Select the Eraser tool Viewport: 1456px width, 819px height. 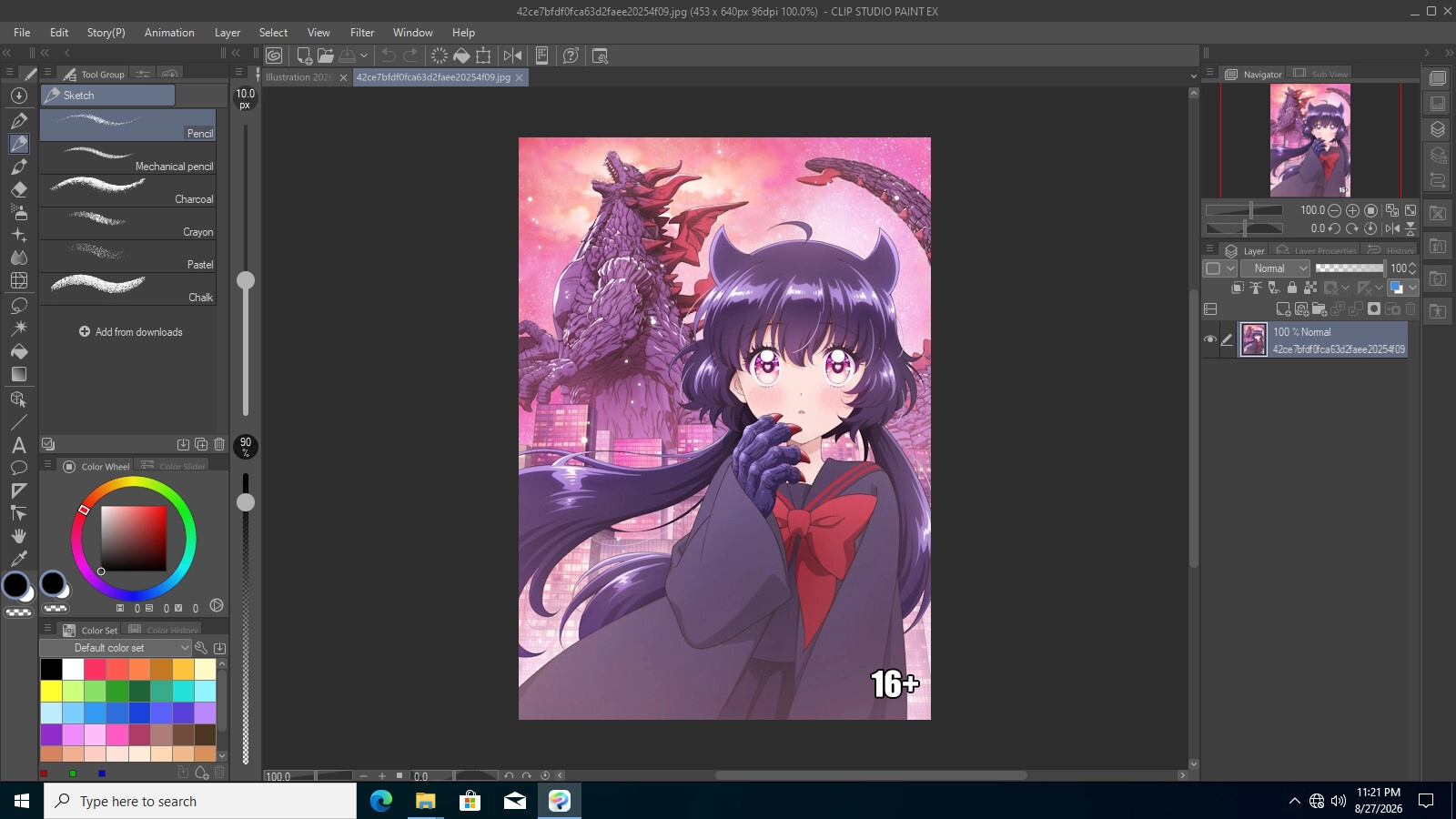pyautogui.click(x=18, y=189)
